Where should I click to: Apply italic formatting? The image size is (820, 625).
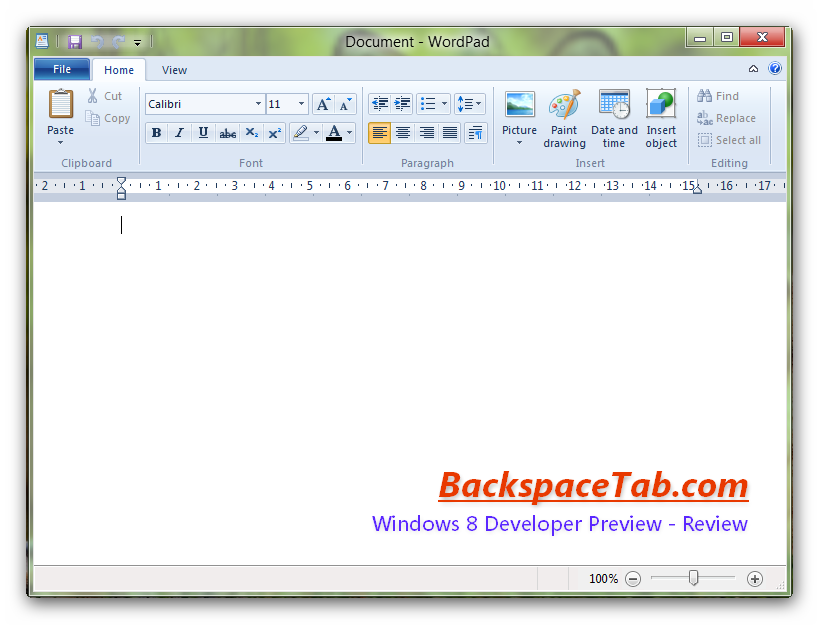pos(180,132)
